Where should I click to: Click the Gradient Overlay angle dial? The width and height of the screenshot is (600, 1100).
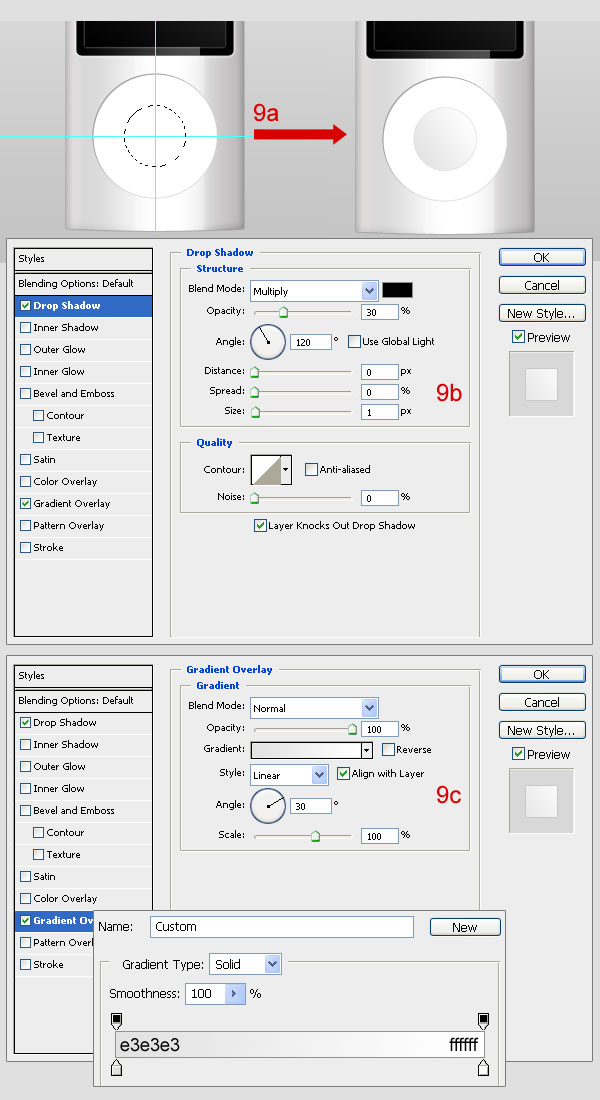click(x=267, y=805)
